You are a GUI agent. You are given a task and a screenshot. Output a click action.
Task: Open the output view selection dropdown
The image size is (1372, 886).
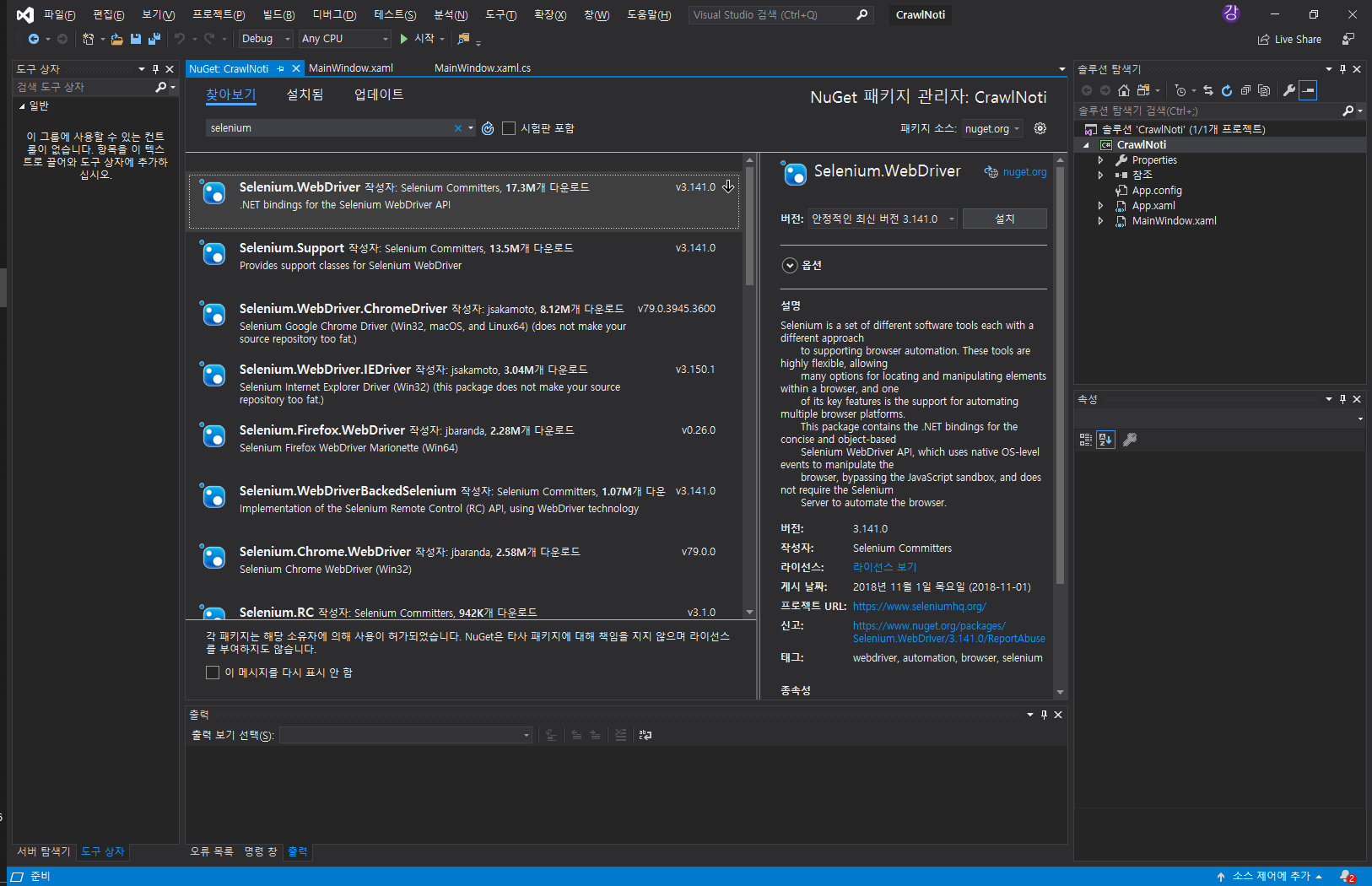point(407,735)
